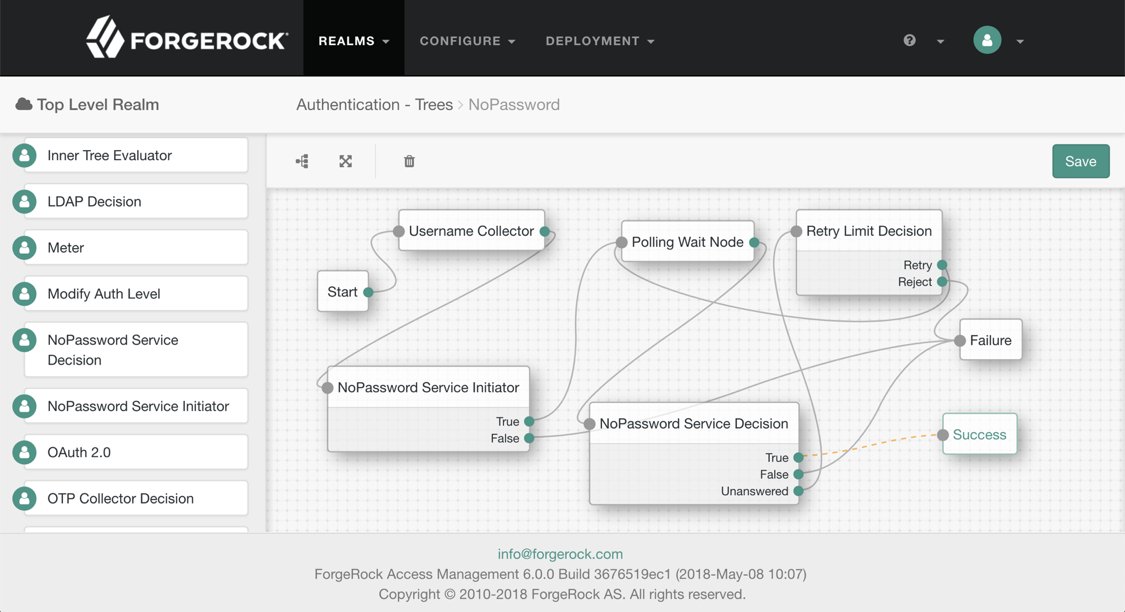Screen dimensions: 1125x612
Task: Click the Modify Auth Level user icon
Action: [x=24, y=293]
